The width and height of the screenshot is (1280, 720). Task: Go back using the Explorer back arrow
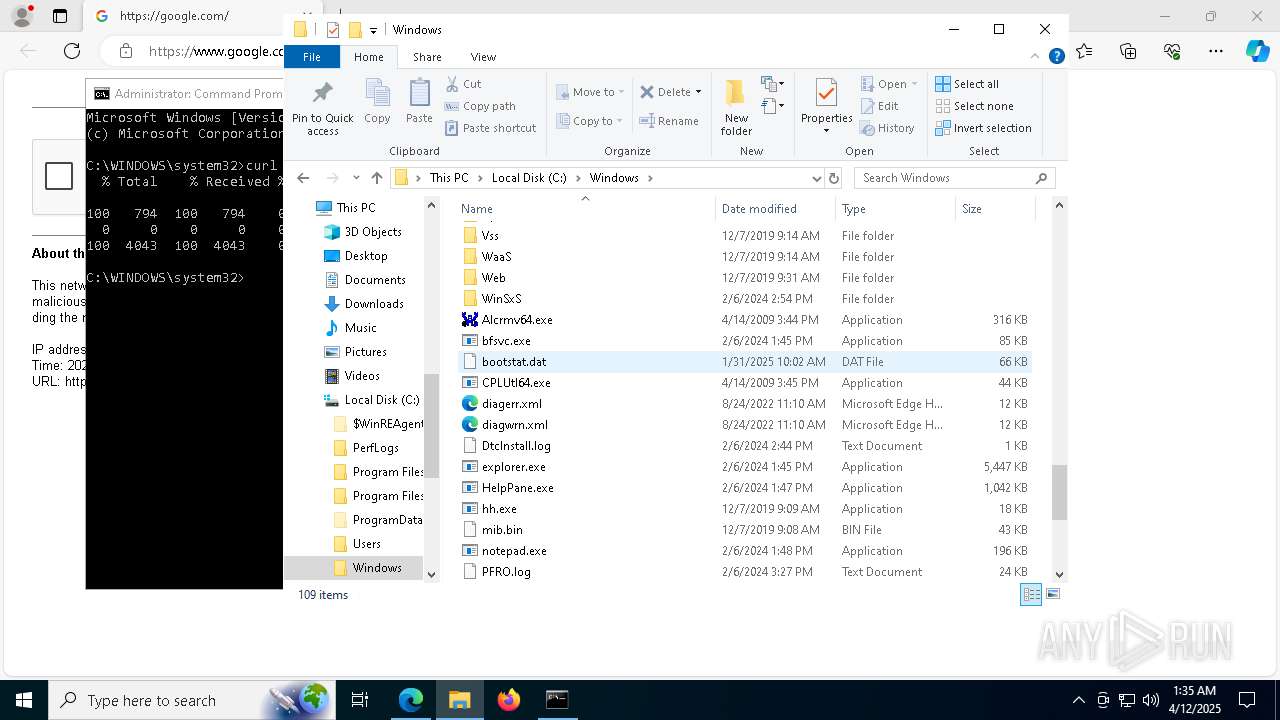pyautogui.click(x=304, y=178)
